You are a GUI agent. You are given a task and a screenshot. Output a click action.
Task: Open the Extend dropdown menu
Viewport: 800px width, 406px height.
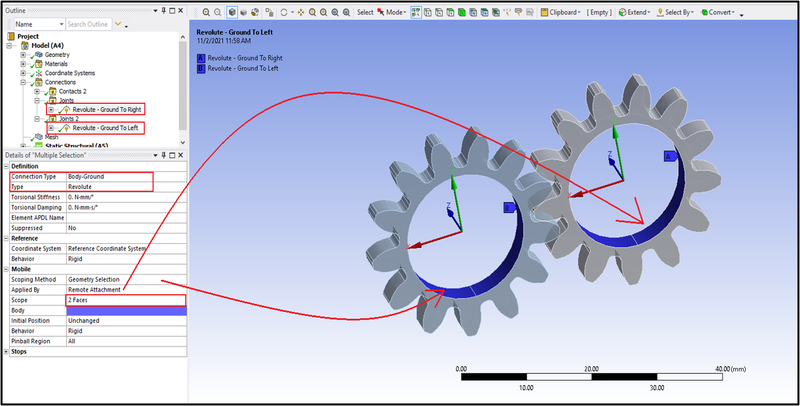click(x=649, y=12)
